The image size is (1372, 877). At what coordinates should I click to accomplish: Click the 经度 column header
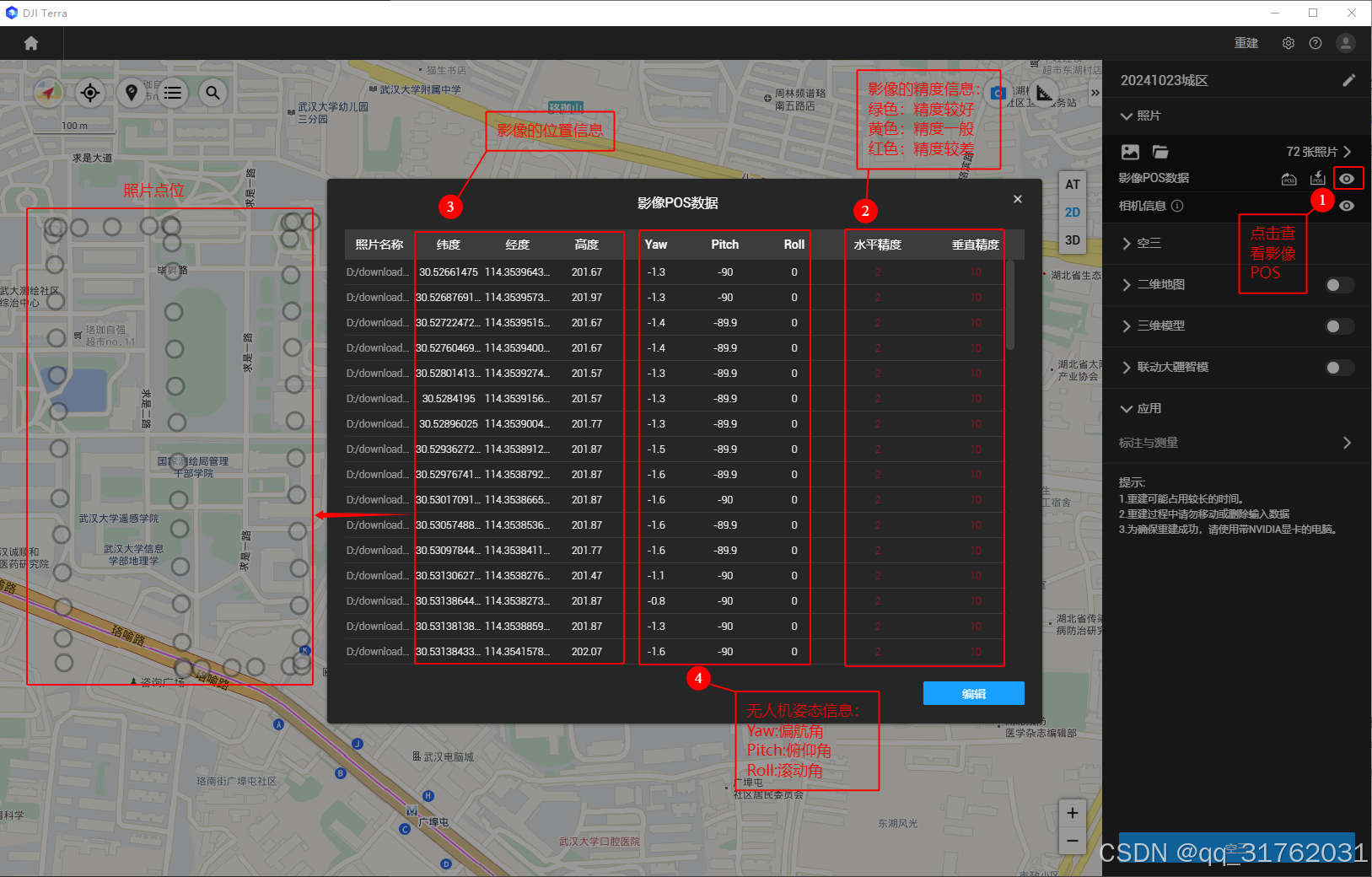[518, 245]
